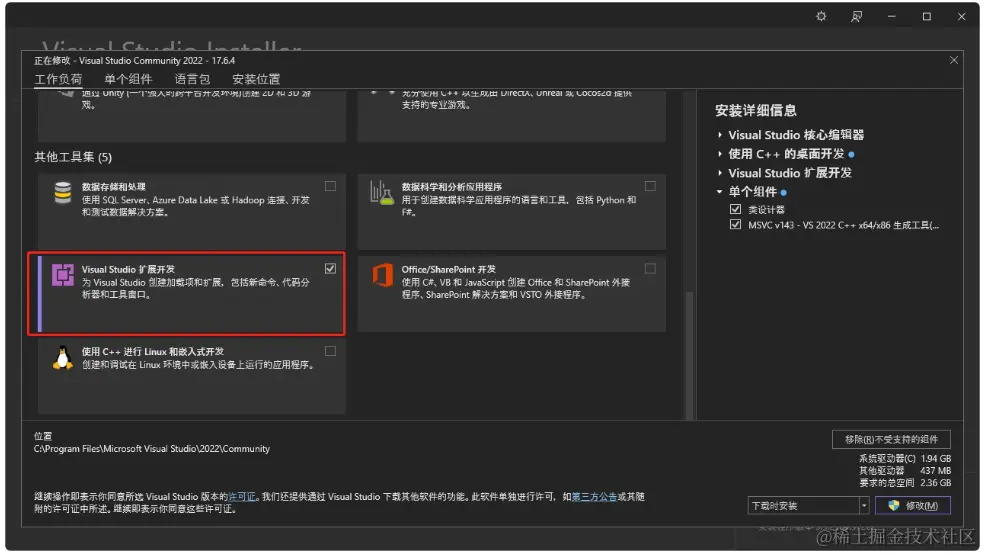Click the 使用 C++ 进行 Linux 和嵌入式开发 title

click(x=152, y=352)
